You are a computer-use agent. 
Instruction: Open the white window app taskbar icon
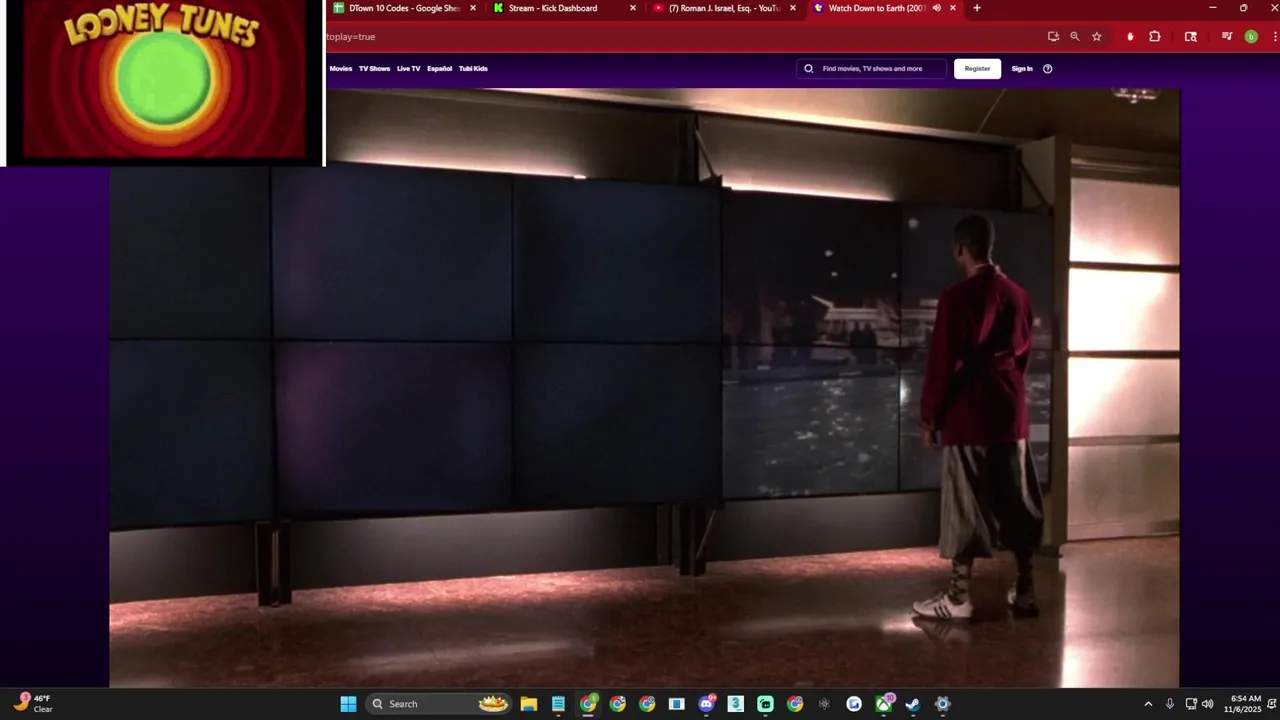676,704
